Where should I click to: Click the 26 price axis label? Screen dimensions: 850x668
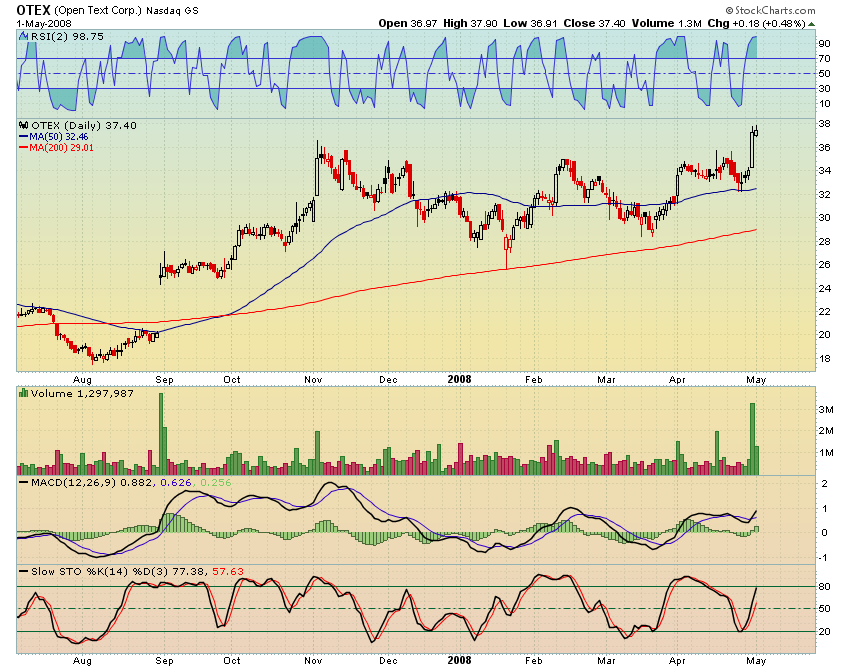[x=825, y=265]
